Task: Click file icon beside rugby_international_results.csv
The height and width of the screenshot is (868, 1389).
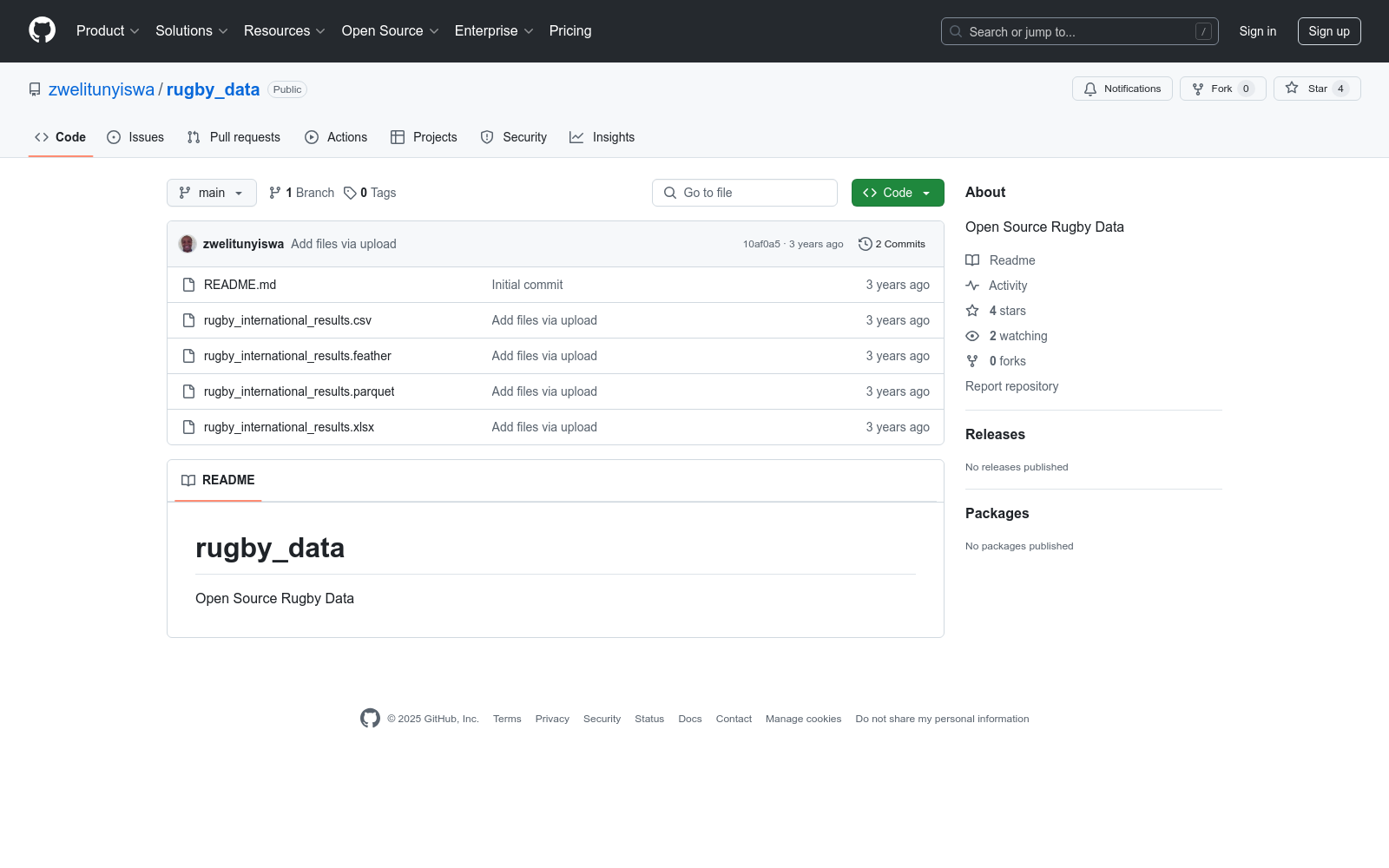Action: tap(188, 320)
